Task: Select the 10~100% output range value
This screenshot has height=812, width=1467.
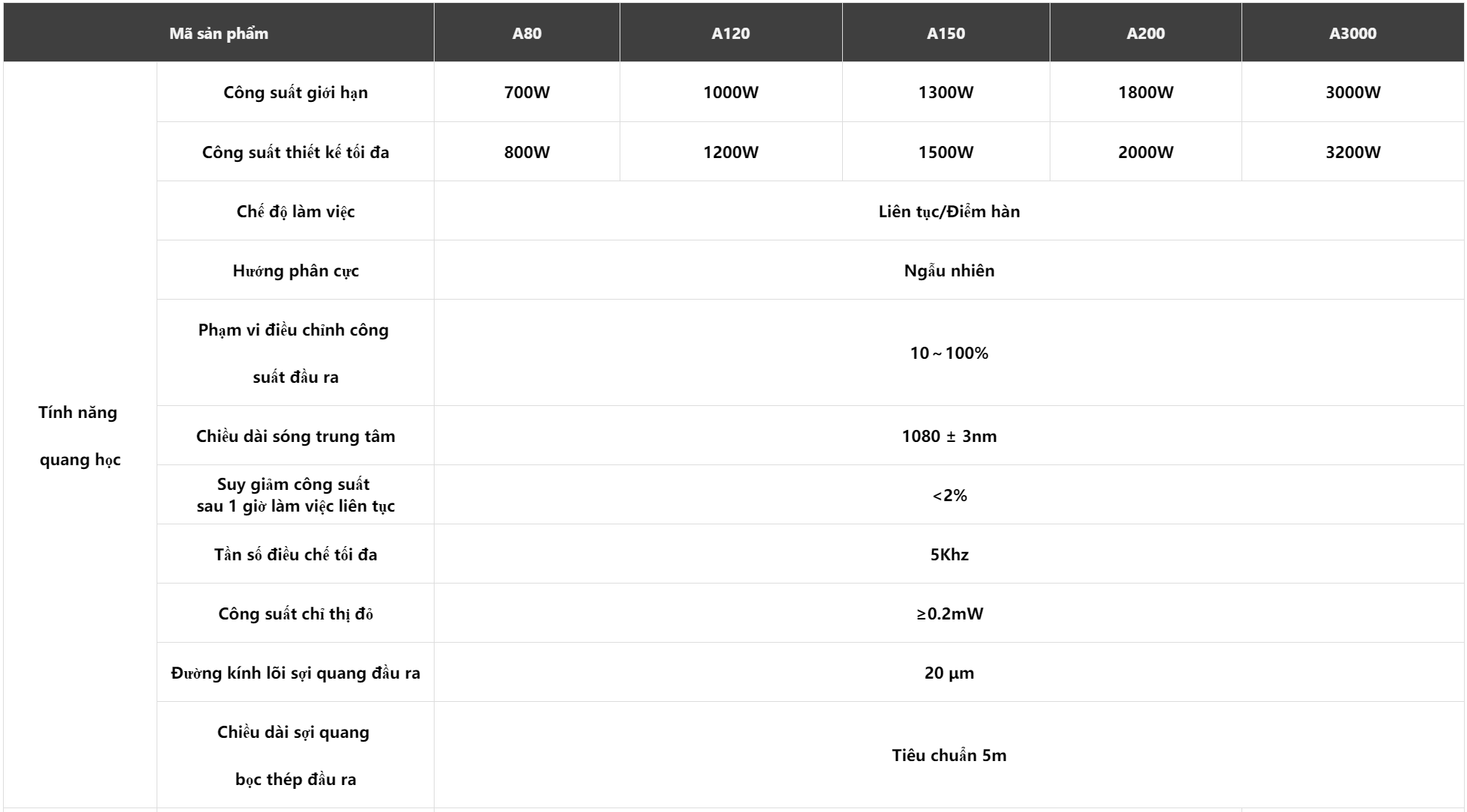Action: click(949, 353)
